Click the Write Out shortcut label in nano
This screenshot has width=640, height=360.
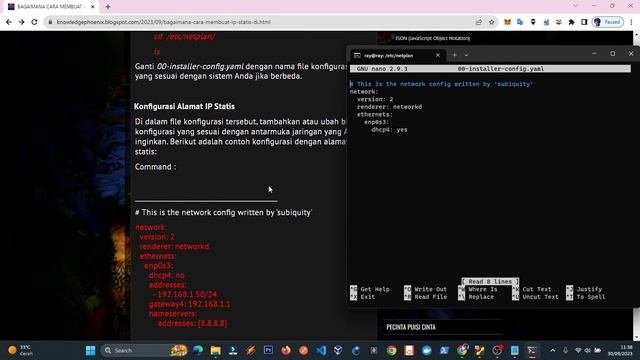pos(431,289)
